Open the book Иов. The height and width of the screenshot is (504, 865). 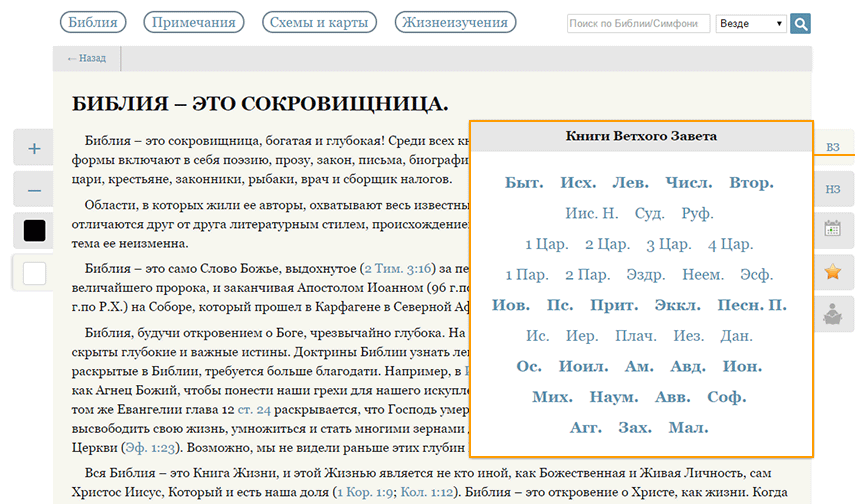pos(511,305)
